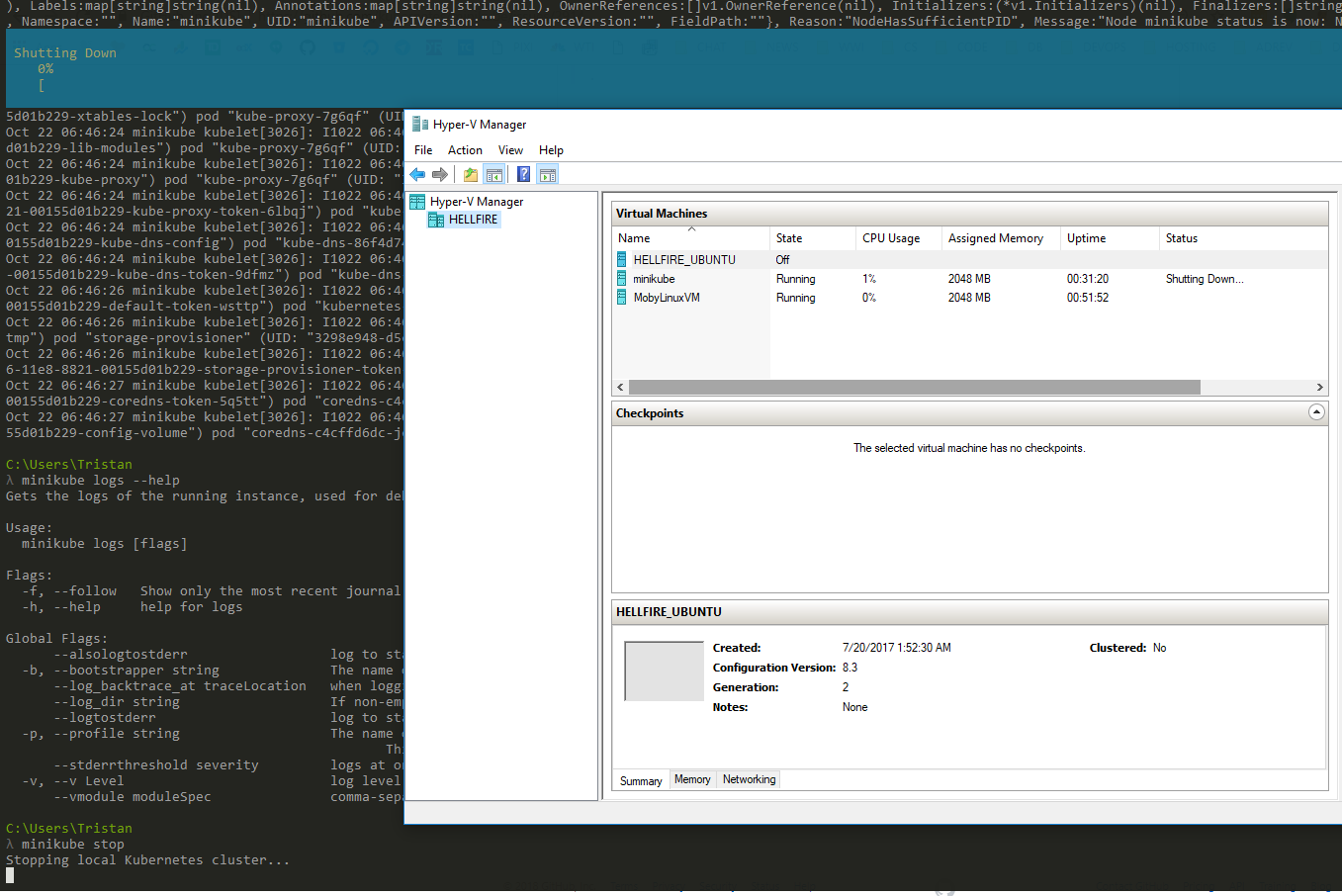Click the Virtual Machines panel header
1342x896 pixels.
(969, 214)
